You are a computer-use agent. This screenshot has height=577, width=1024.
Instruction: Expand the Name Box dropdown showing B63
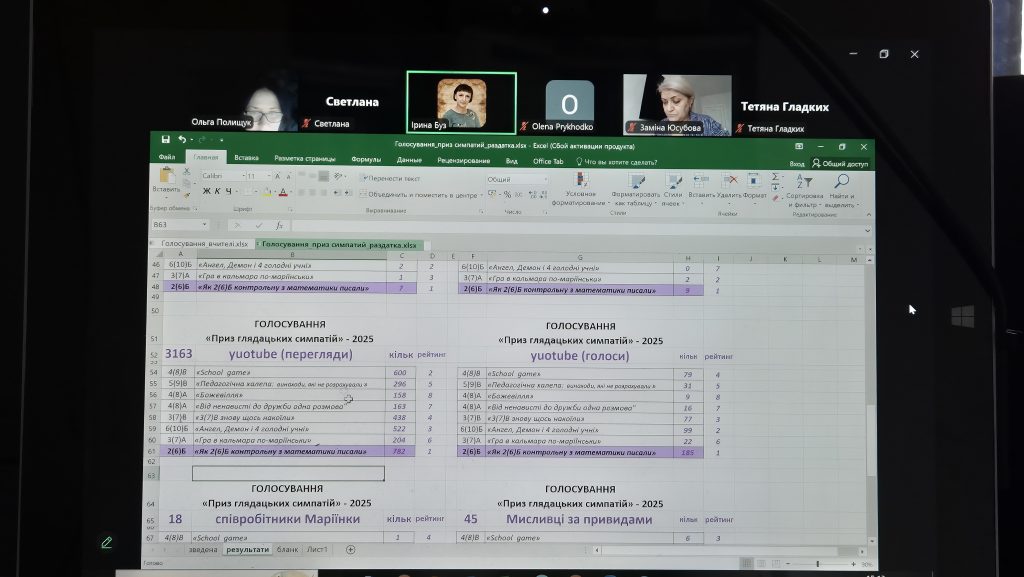[x=205, y=225]
